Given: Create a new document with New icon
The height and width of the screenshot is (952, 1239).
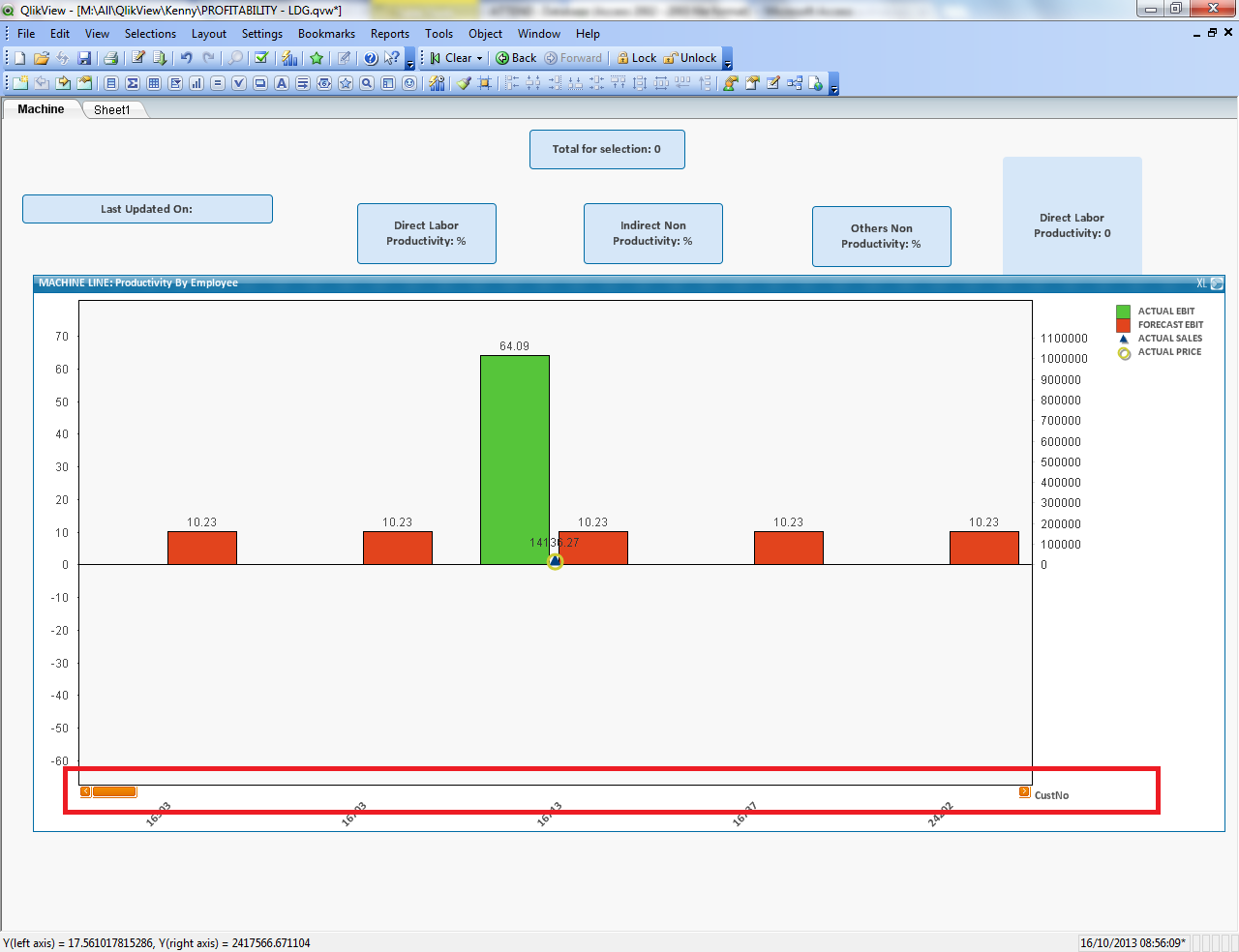Looking at the screenshot, I should pos(19,58).
